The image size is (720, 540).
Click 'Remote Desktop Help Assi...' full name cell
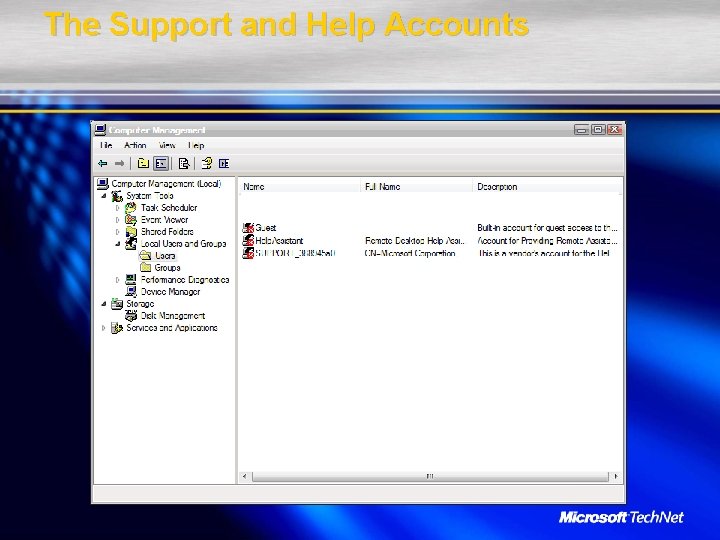415,240
